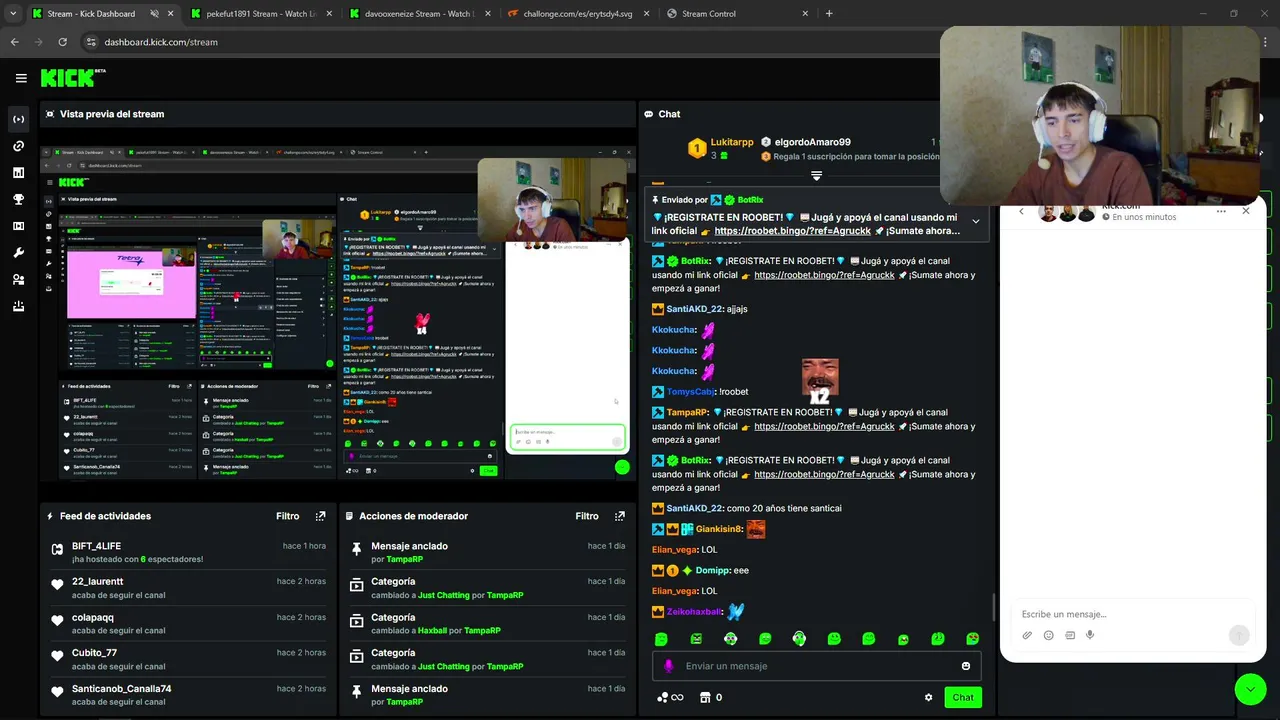Click elgordoAmaro99 in the chat leaderboard
This screenshot has width=1280, height=720.
[812, 142]
